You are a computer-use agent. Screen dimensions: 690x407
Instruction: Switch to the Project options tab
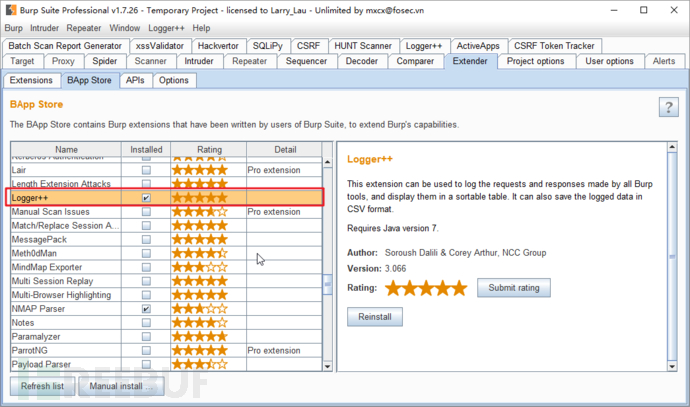pyautogui.click(x=536, y=61)
